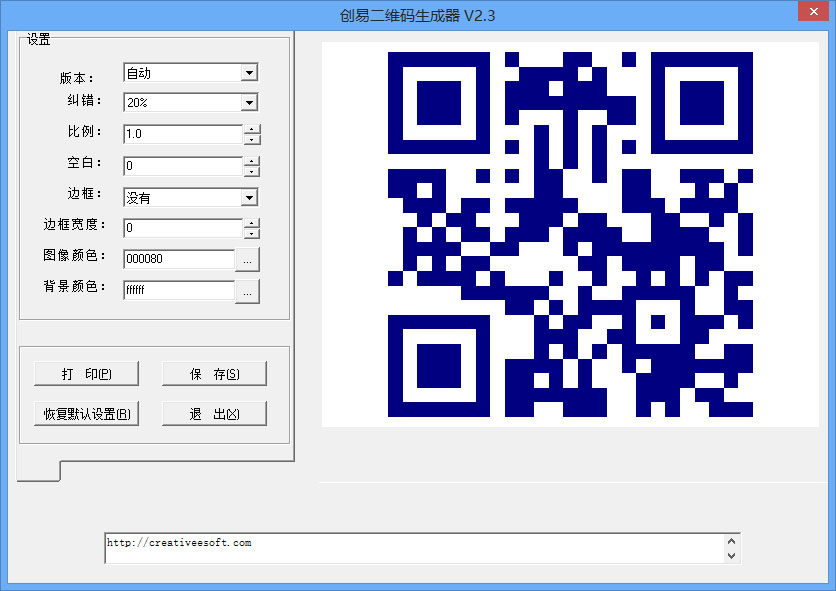Expand the 纠错 error correction dropdown
This screenshot has width=836, height=591.
249,102
